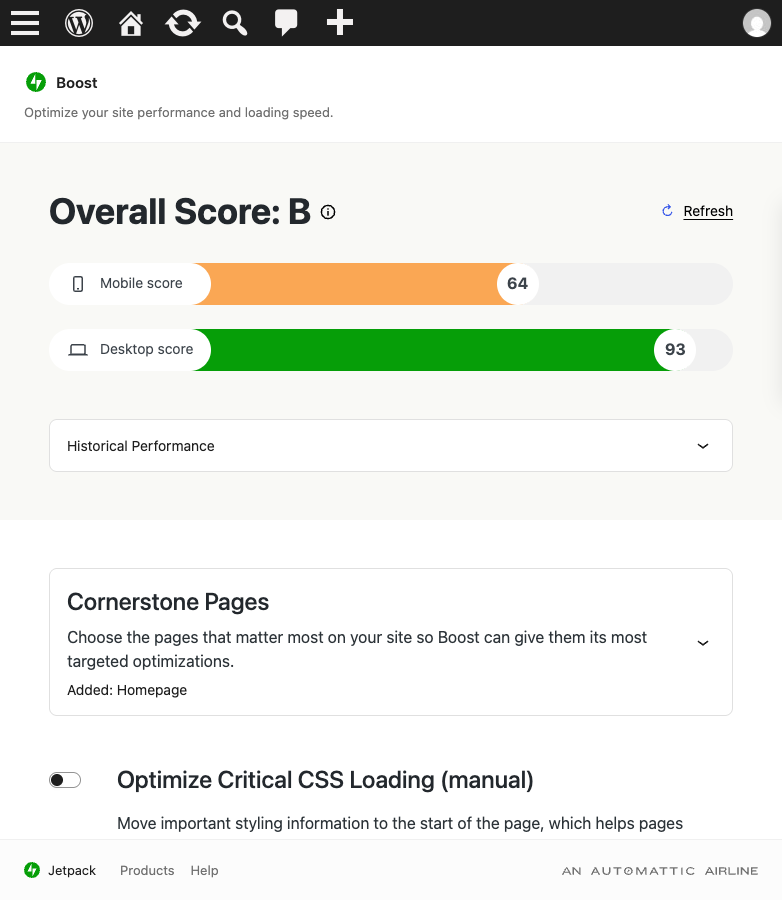The image size is (782, 900).
Task: Open updates via circular arrows icon
Action: [183, 24]
